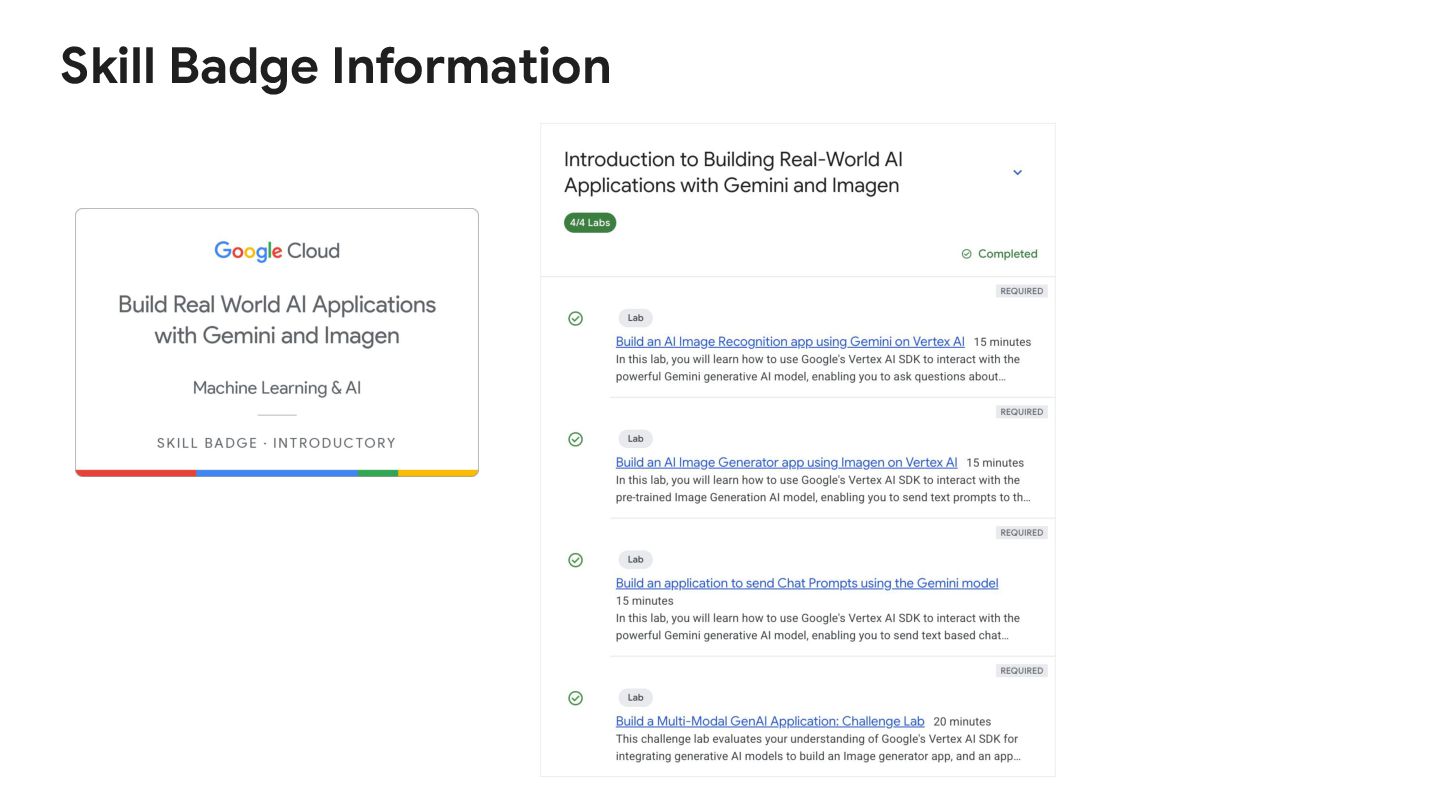The image size is (1440, 810).
Task: Click the Completed status label
Action: point(1007,254)
